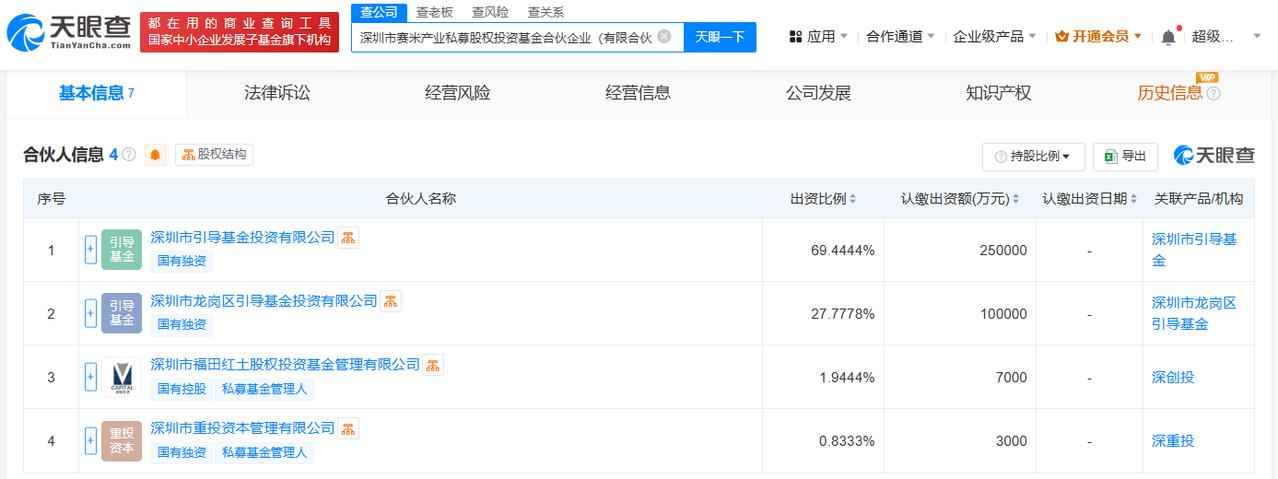Click the 引导基金 logo in row 2
The height and width of the screenshot is (479, 1278).
click(122, 313)
